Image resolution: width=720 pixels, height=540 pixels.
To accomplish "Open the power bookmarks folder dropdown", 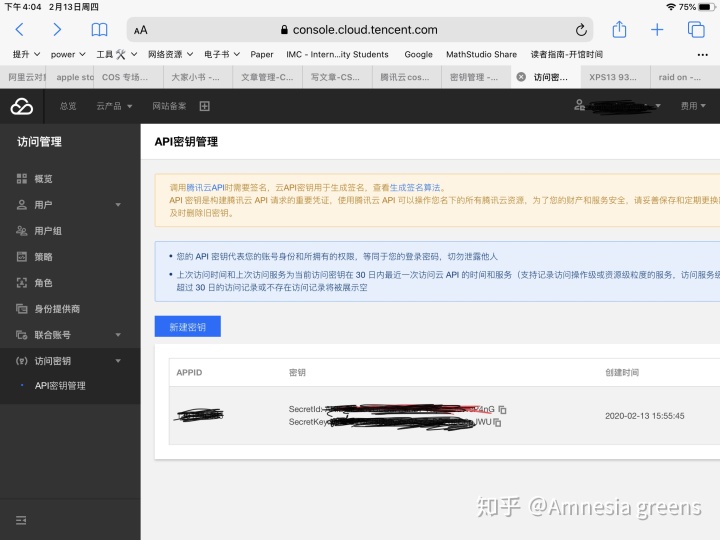I will [x=68, y=54].
